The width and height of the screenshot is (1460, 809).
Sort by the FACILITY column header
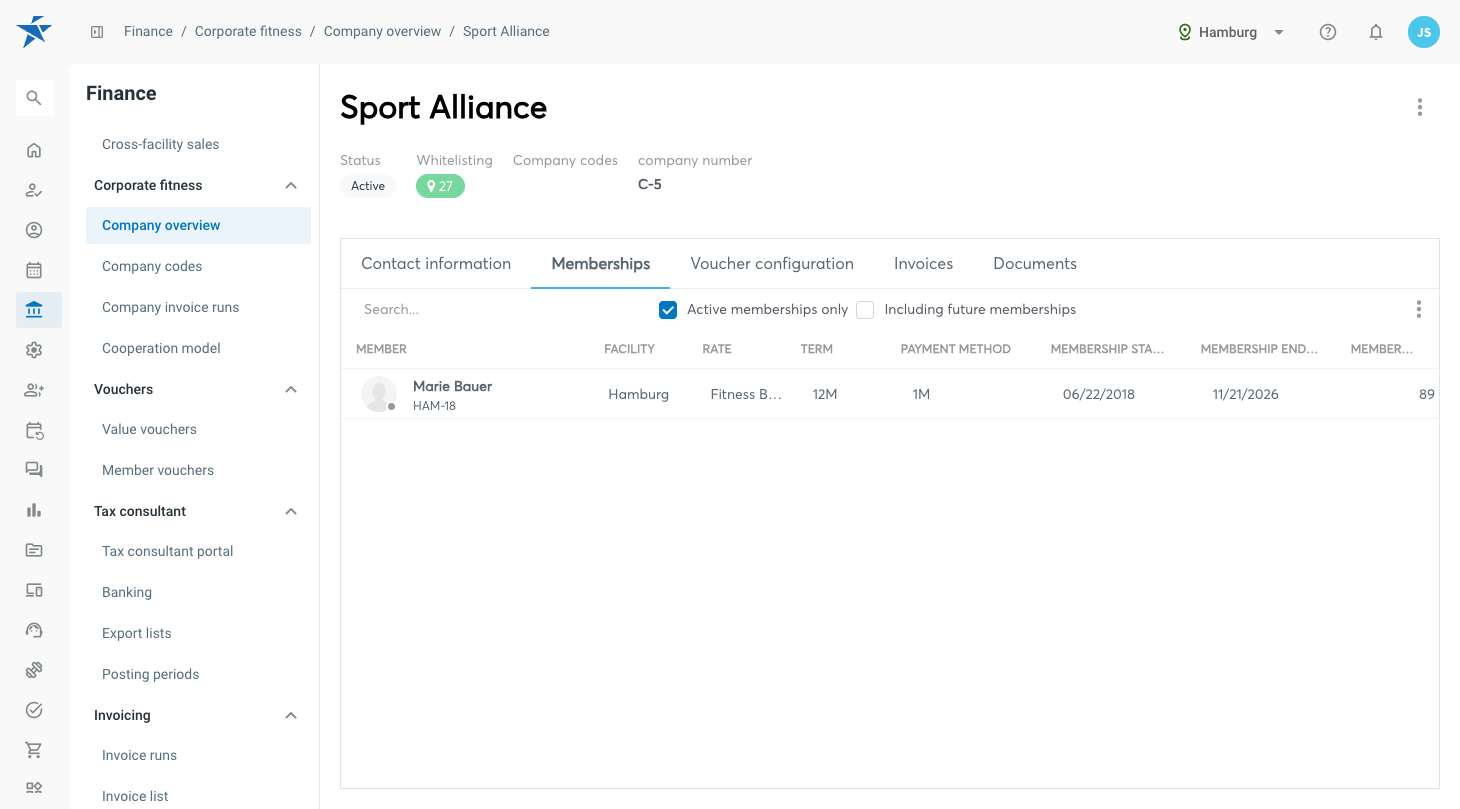629,349
